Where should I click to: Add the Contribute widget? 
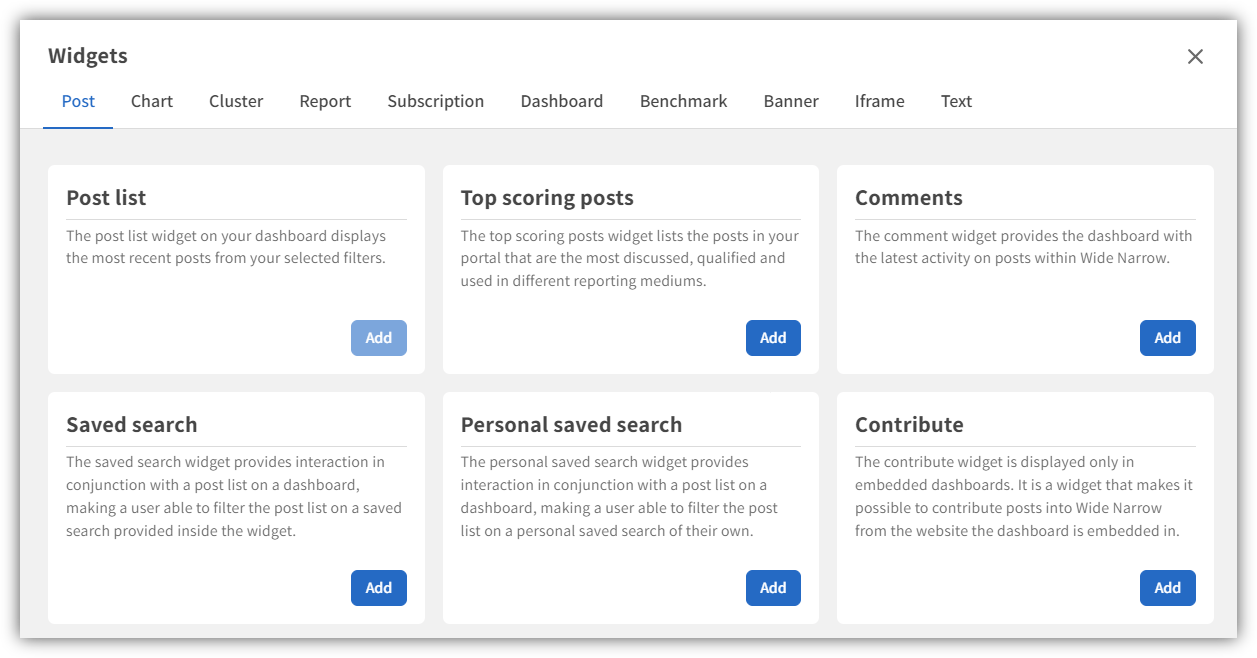coord(1167,588)
